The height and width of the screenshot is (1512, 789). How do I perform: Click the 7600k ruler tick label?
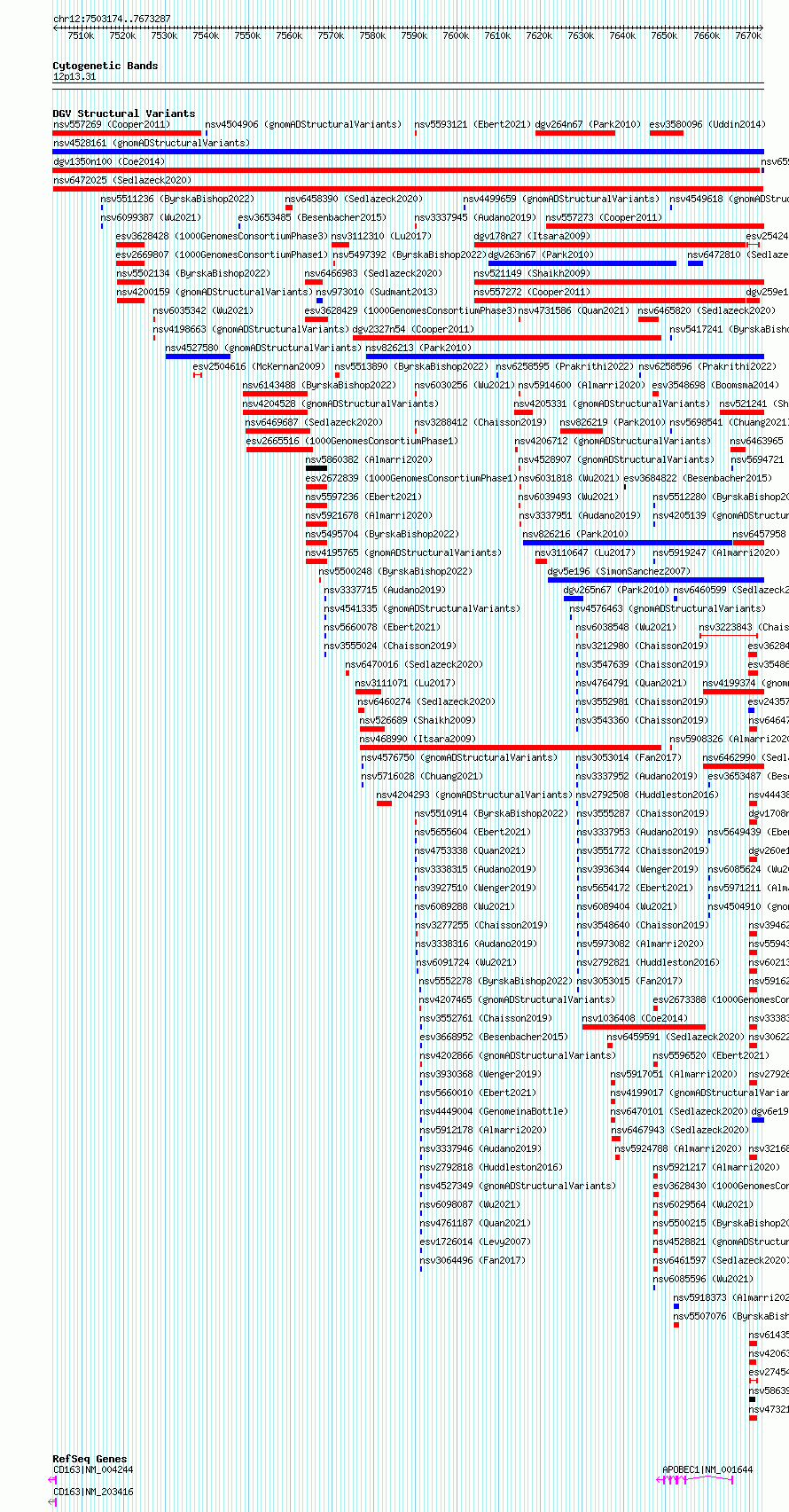click(x=456, y=35)
